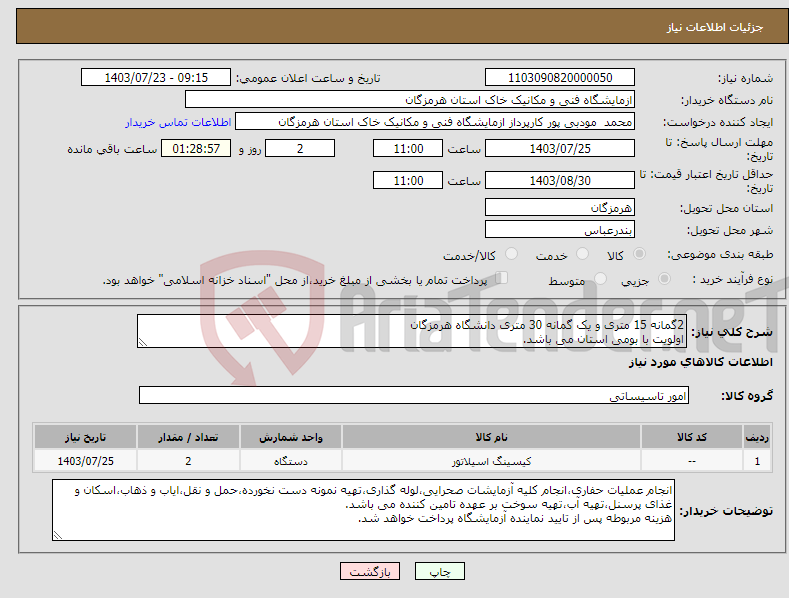Click the resize handle of description textarea
Viewport: 789px width, 598px height.
pyautogui.click(x=143, y=342)
